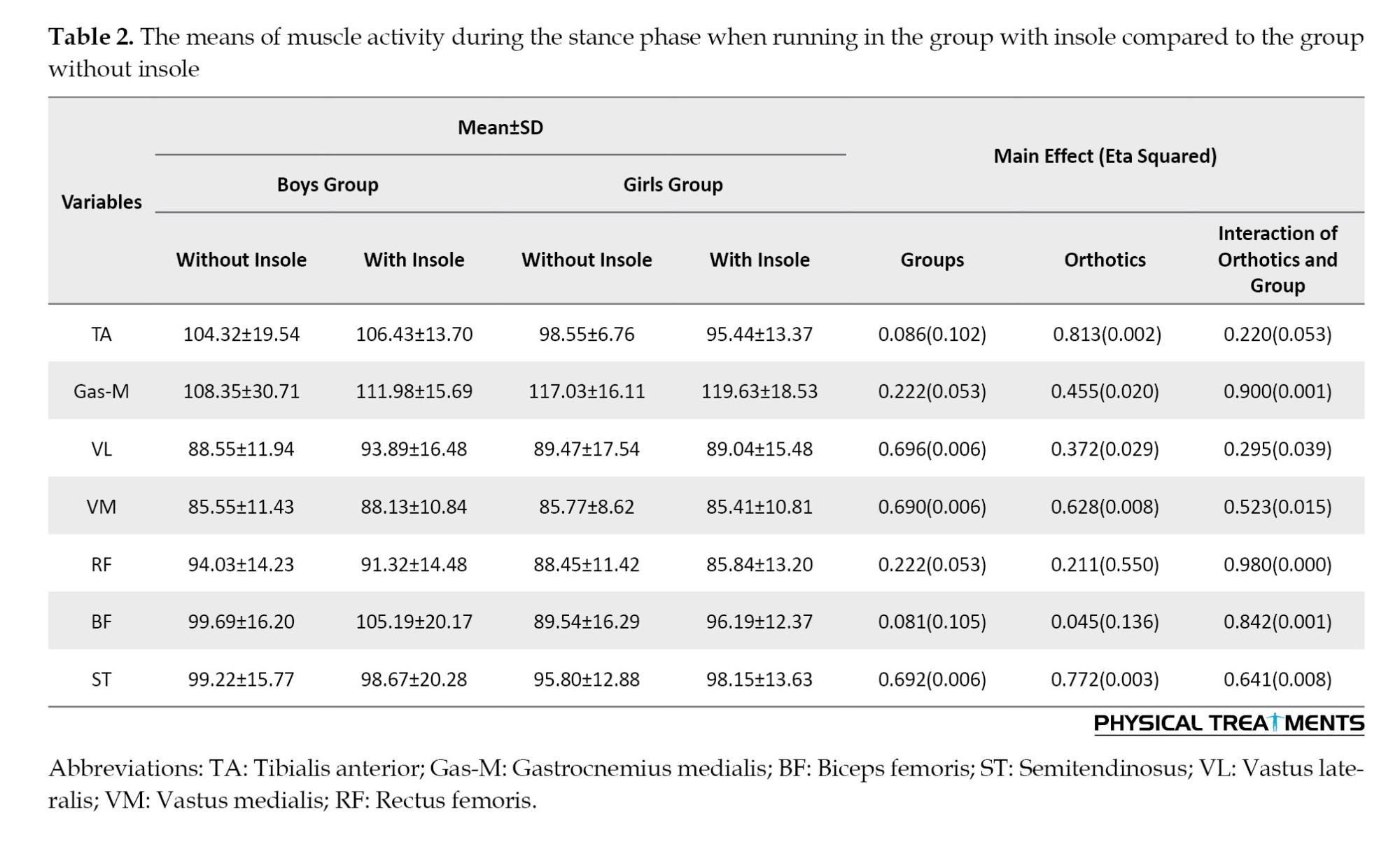The image size is (1400, 856).
Task: Click the "Abbreviations:" footnote text
Action: [125, 769]
